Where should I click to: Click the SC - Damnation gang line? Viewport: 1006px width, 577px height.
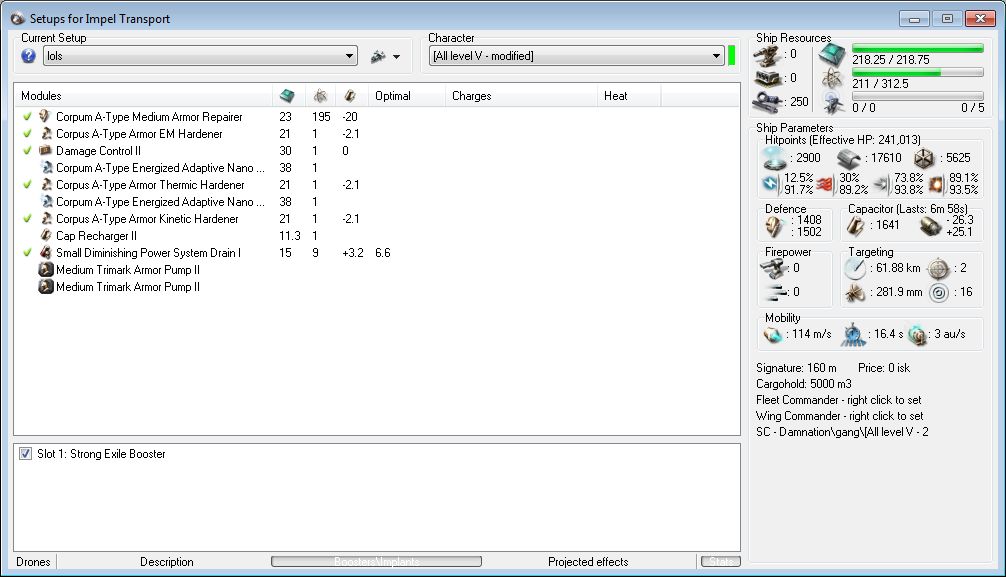coord(842,432)
